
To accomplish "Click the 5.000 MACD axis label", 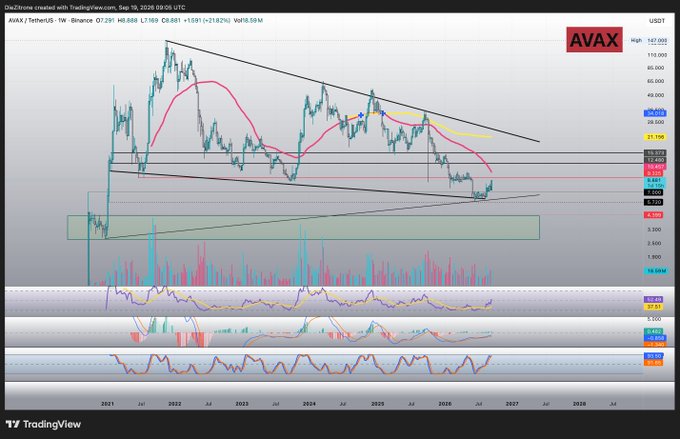I will coord(654,319).
